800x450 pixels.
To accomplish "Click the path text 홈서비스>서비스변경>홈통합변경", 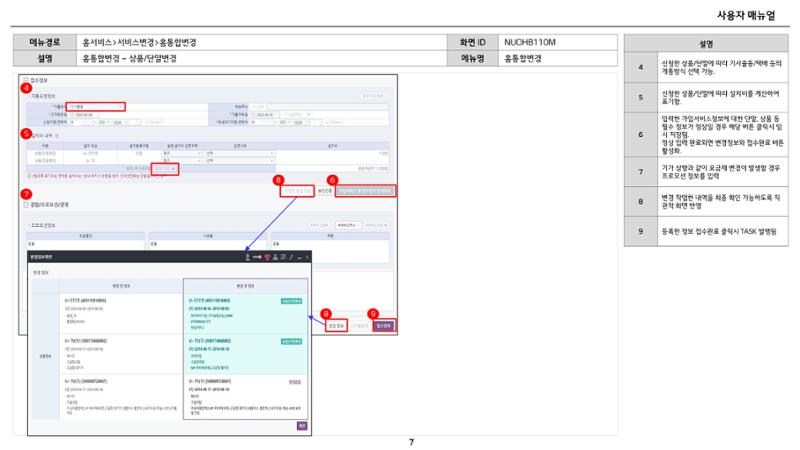I will (x=139, y=42).
